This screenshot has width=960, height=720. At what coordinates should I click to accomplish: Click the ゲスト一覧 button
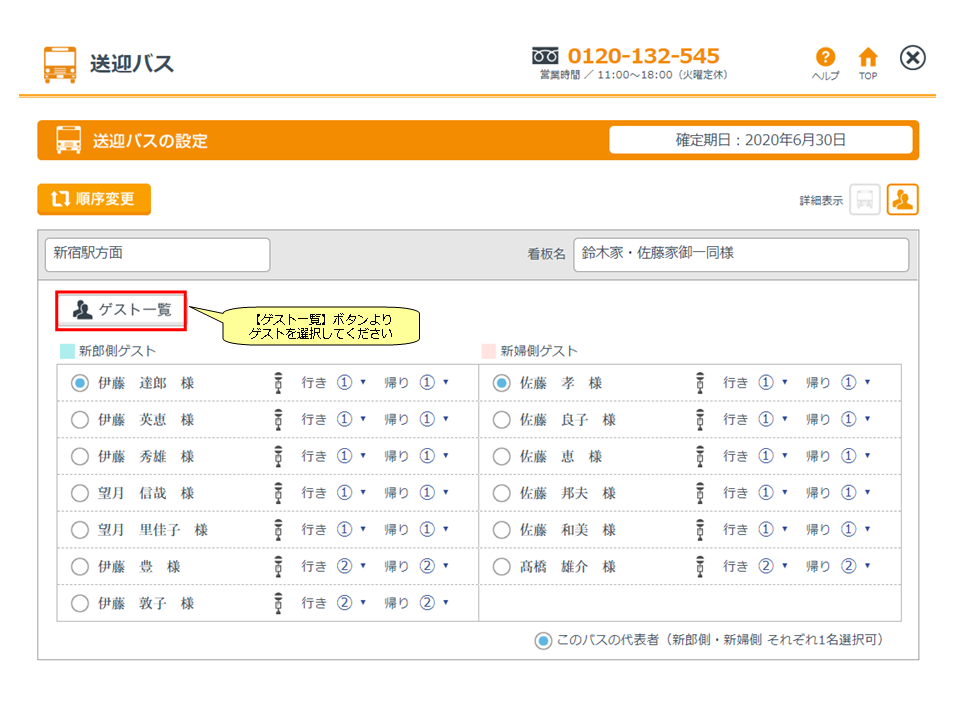point(121,310)
